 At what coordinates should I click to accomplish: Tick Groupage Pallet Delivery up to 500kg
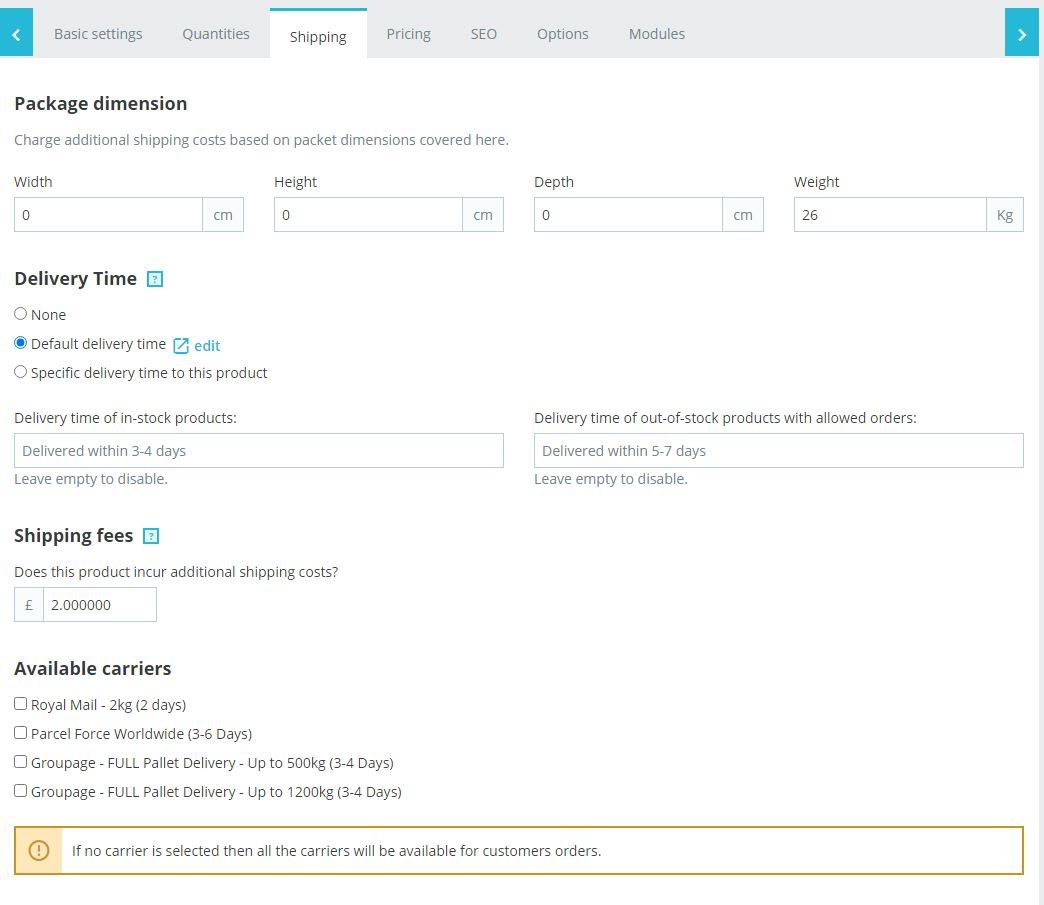tap(21, 762)
